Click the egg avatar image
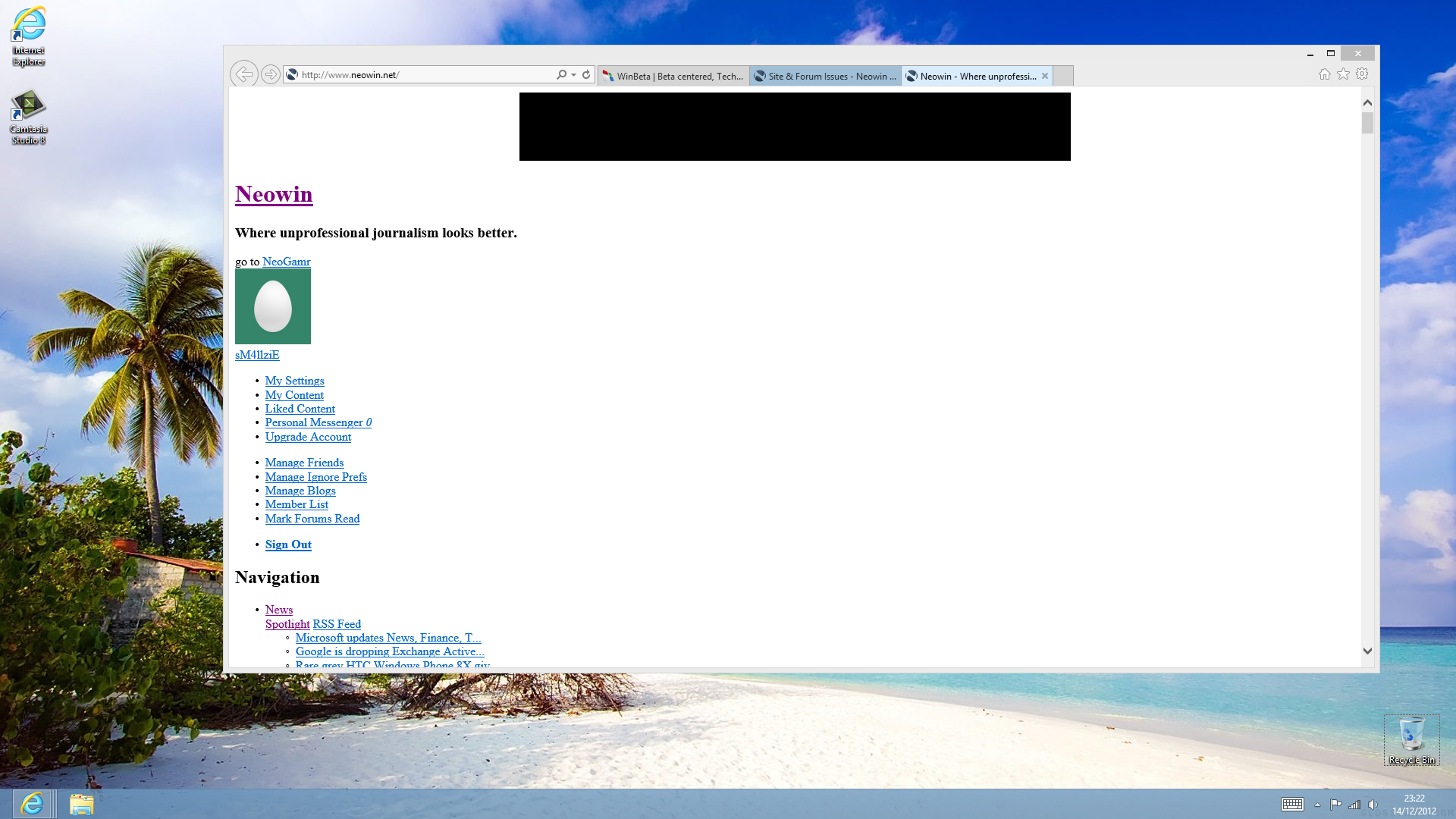 [273, 306]
